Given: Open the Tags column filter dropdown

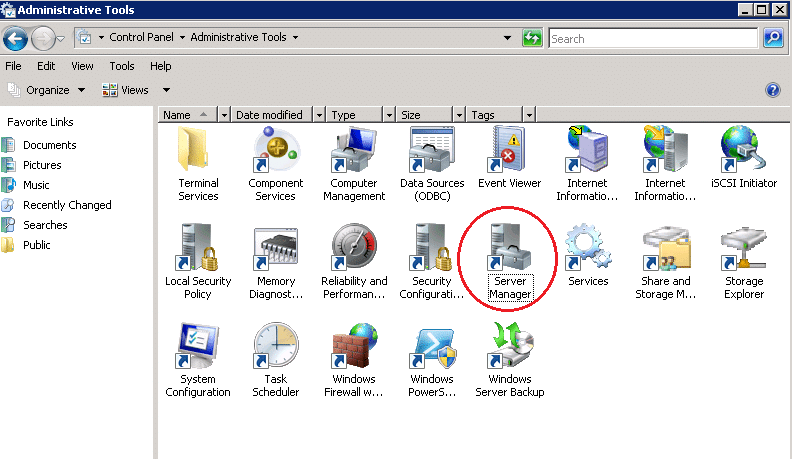Looking at the screenshot, I should point(529,115).
